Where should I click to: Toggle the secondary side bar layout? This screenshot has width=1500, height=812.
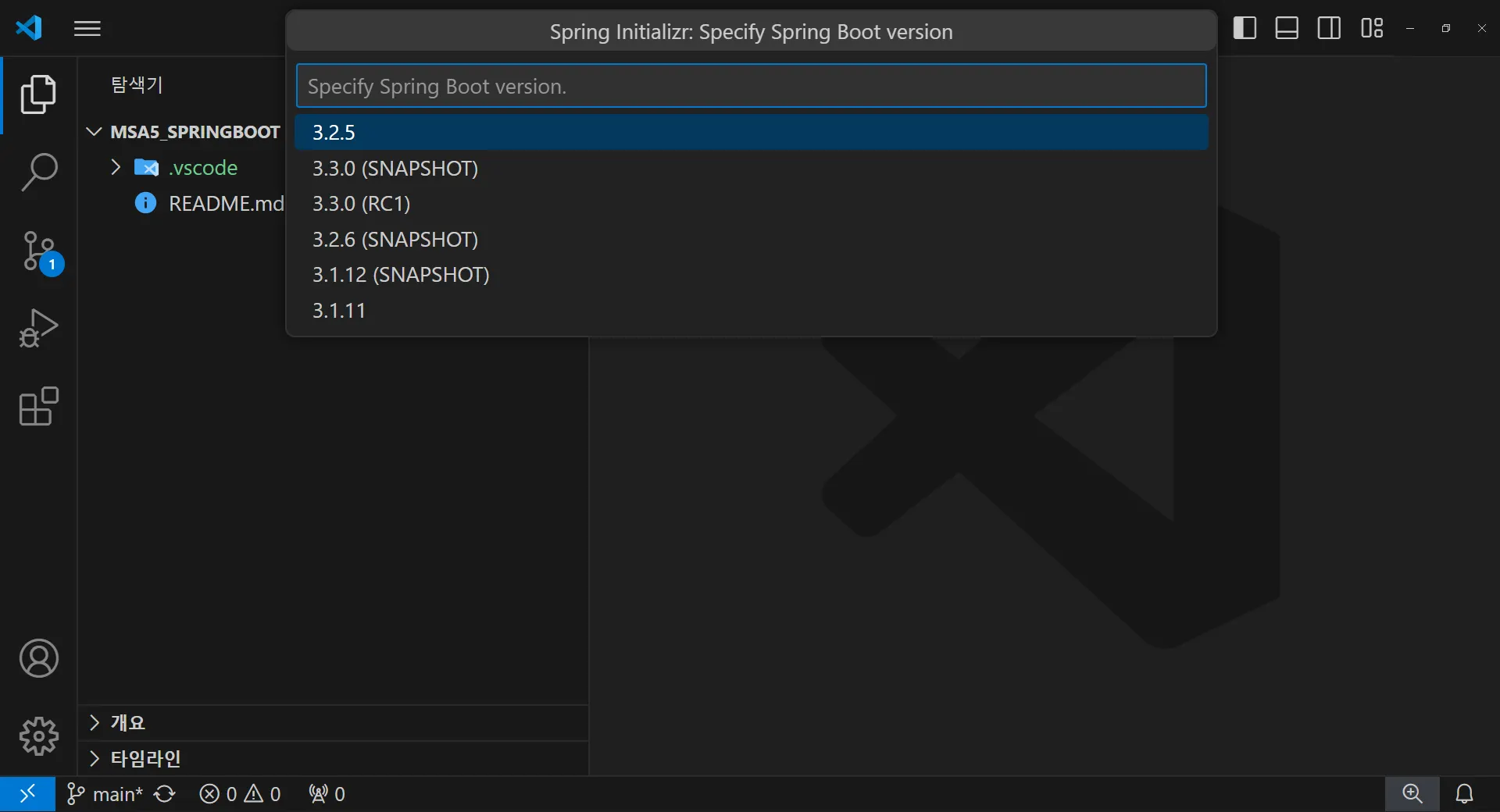[x=1329, y=28]
